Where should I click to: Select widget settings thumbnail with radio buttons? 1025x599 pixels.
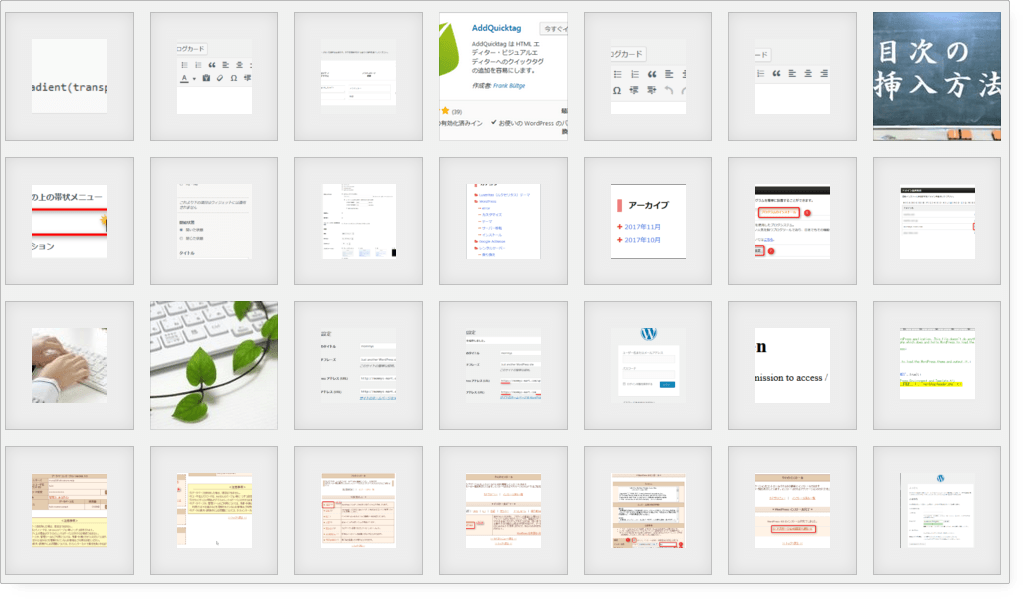[214, 221]
